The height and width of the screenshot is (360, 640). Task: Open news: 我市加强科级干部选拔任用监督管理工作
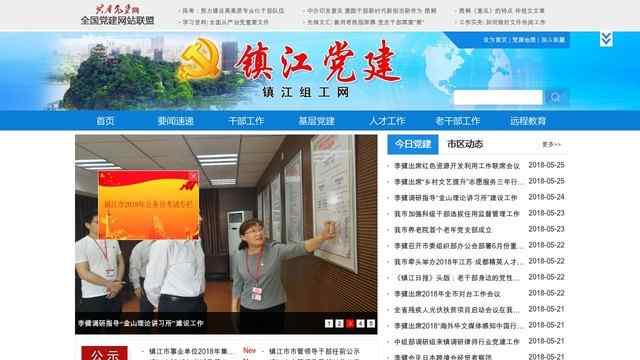click(456, 213)
